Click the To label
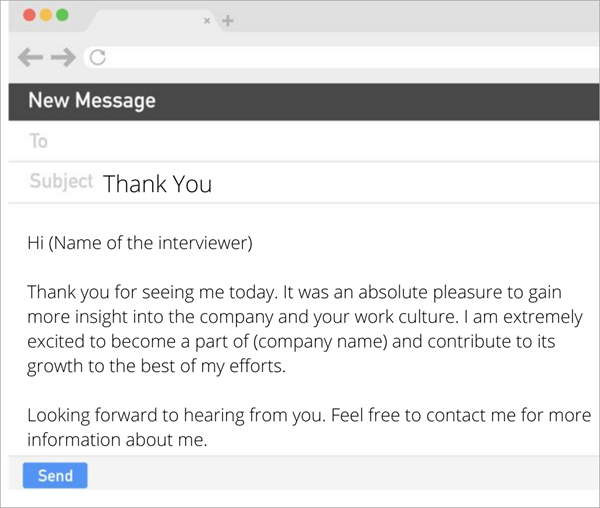600x508 pixels. pos(39,141)
